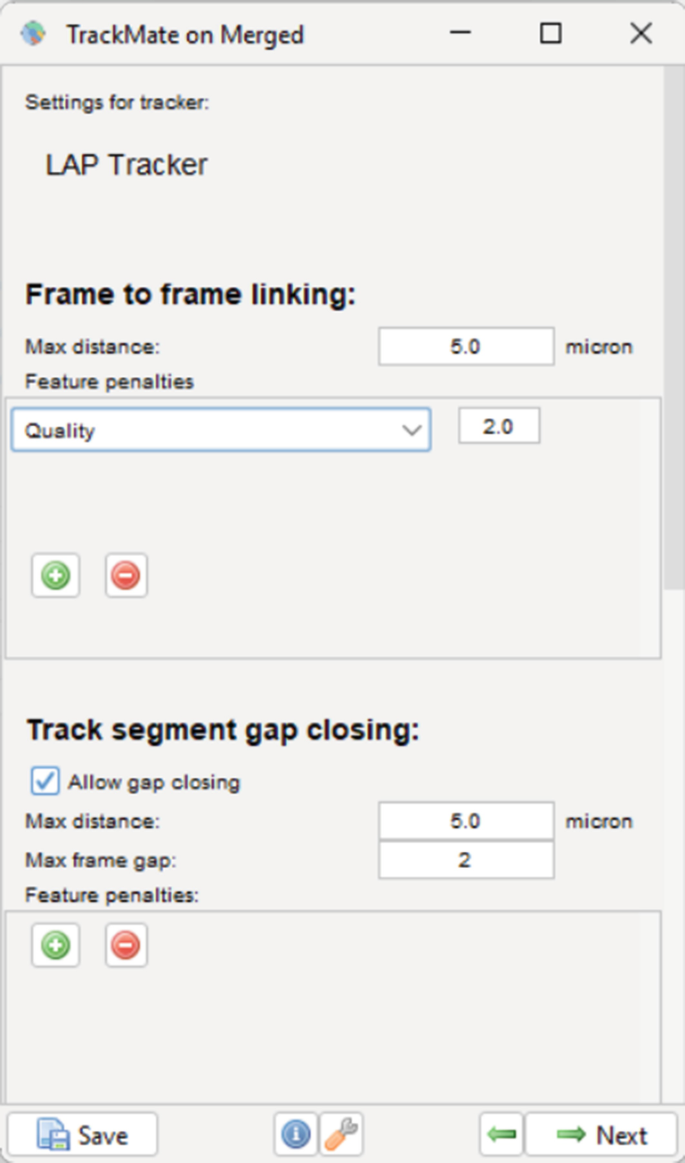Click the blue info icon button

click(x=296, y=1135)
